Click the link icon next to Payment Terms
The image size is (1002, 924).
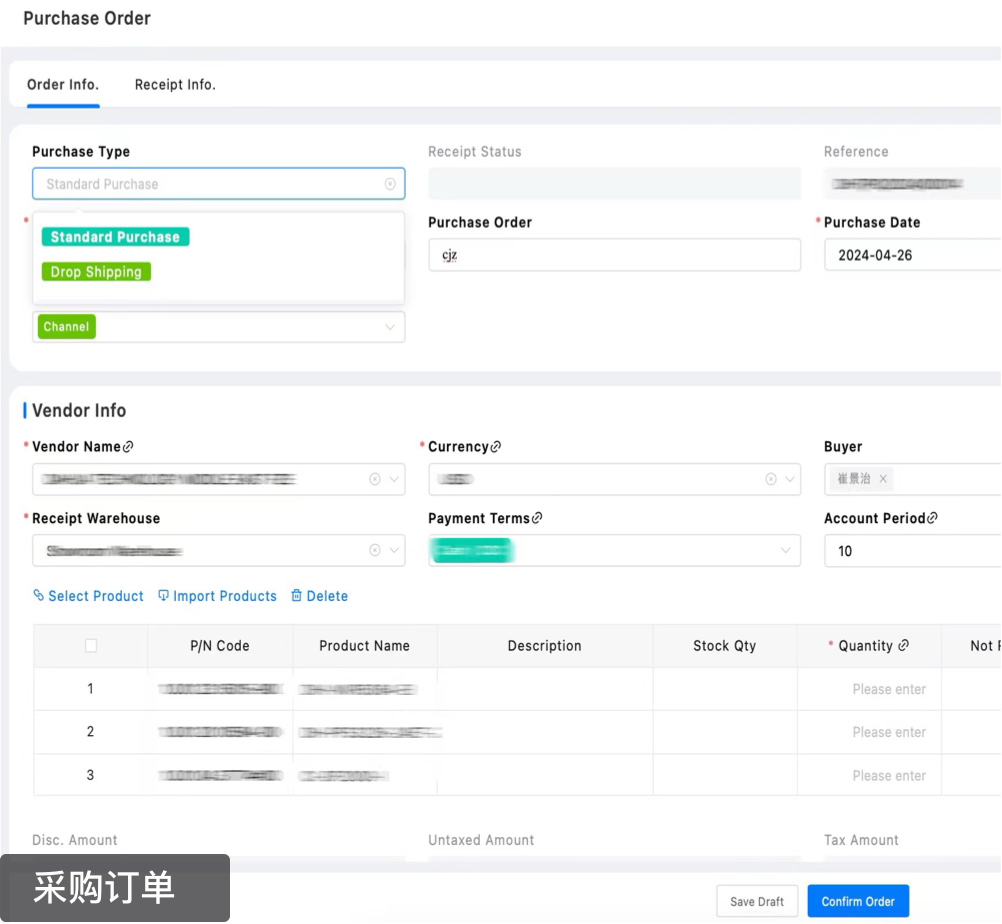point(537,518)
